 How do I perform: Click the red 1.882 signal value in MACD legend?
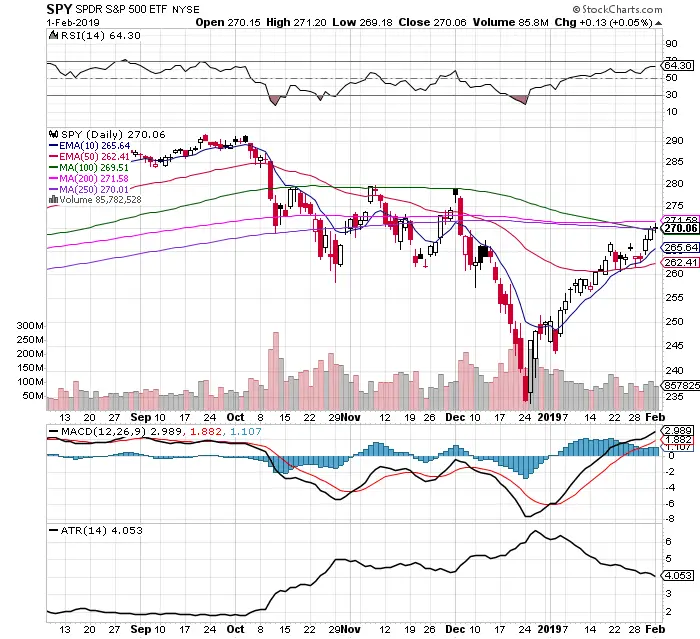[206, 431]
